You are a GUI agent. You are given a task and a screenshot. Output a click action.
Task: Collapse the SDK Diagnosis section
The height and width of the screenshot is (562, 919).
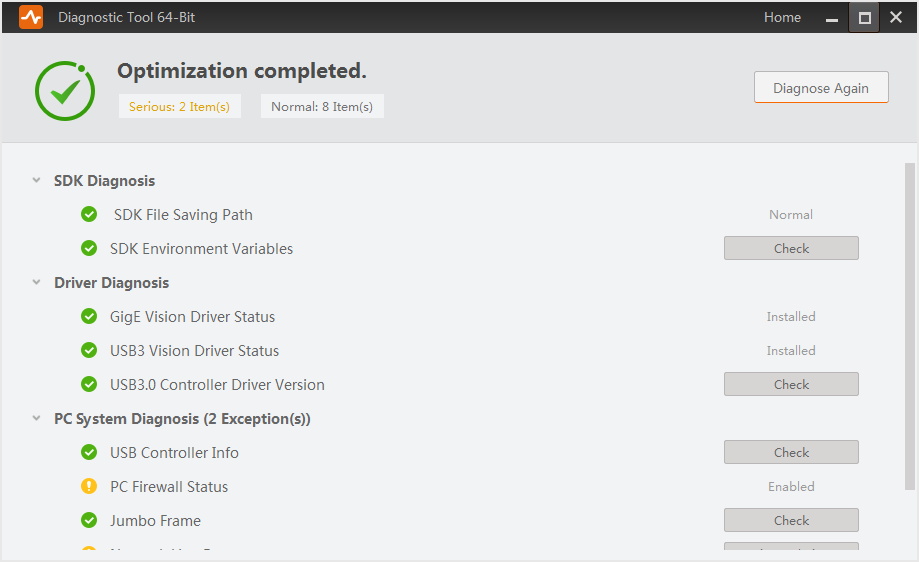coord(37,181)
